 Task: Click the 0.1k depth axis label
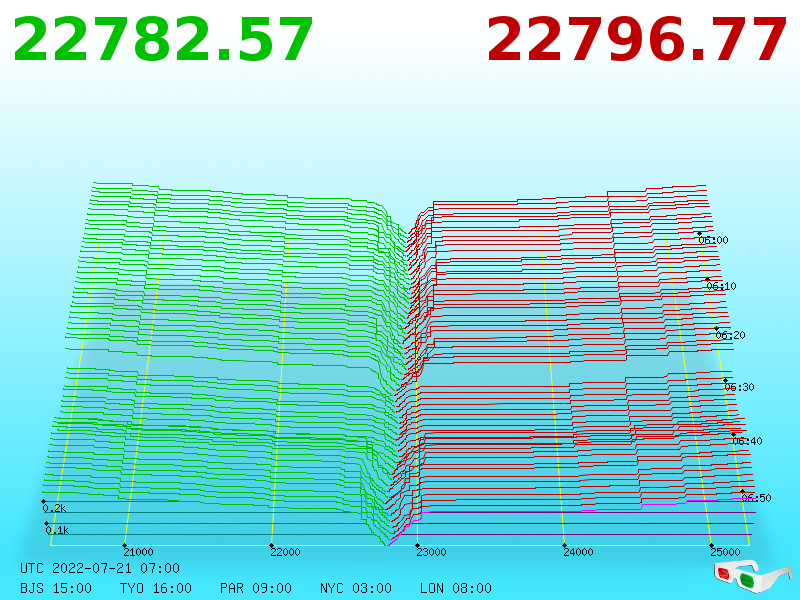point(57,531)
